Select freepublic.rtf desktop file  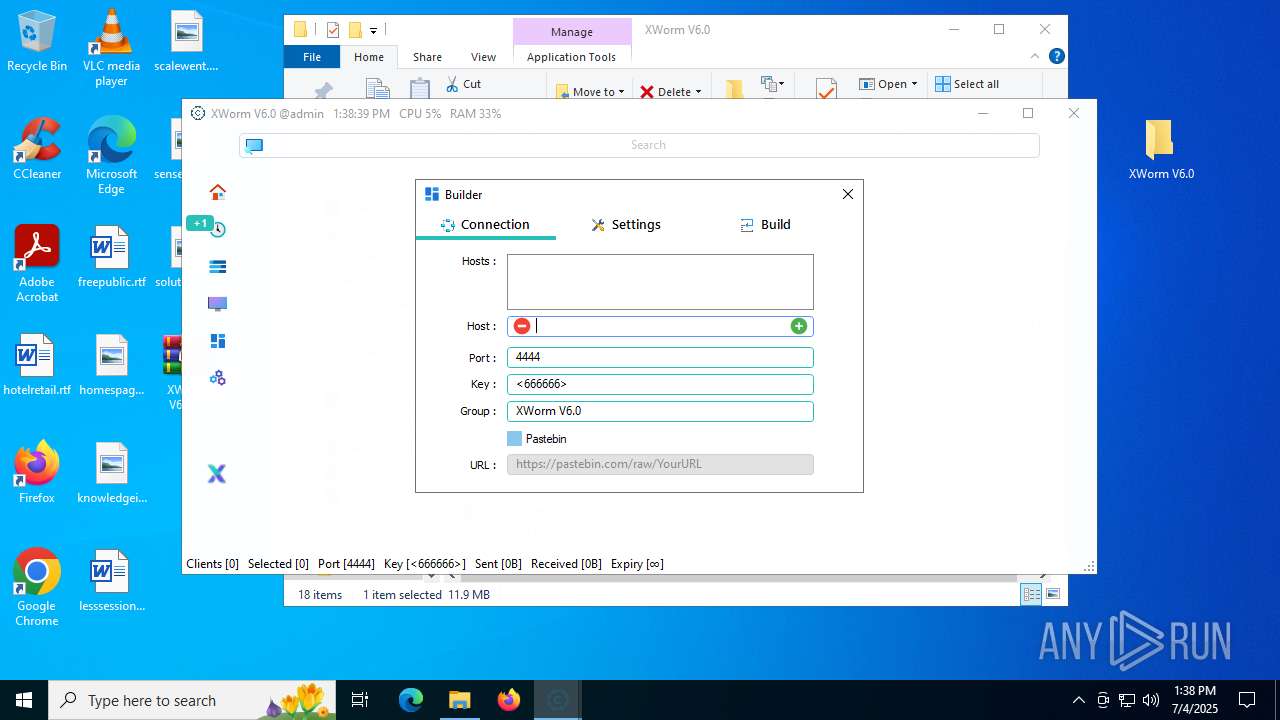[111, 257]
